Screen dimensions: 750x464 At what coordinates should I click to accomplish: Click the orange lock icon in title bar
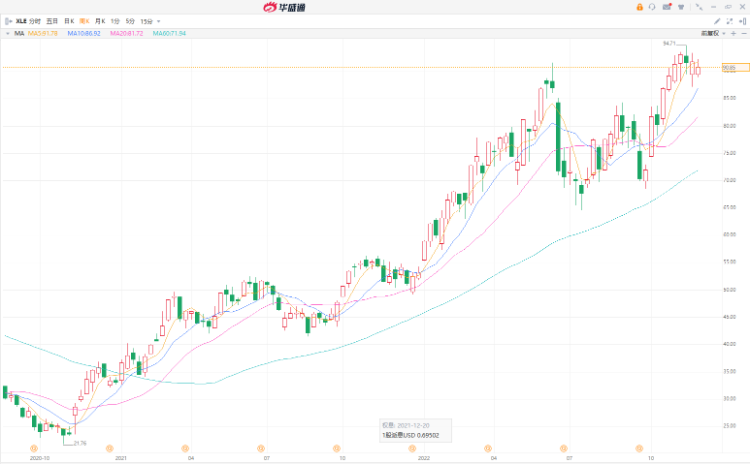[x=639, y=6]
